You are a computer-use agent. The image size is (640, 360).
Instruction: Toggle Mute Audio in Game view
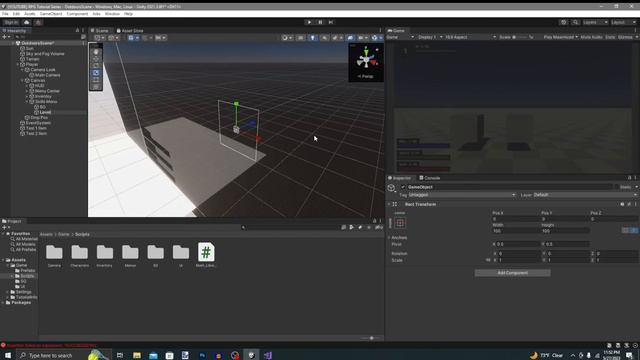591,37
